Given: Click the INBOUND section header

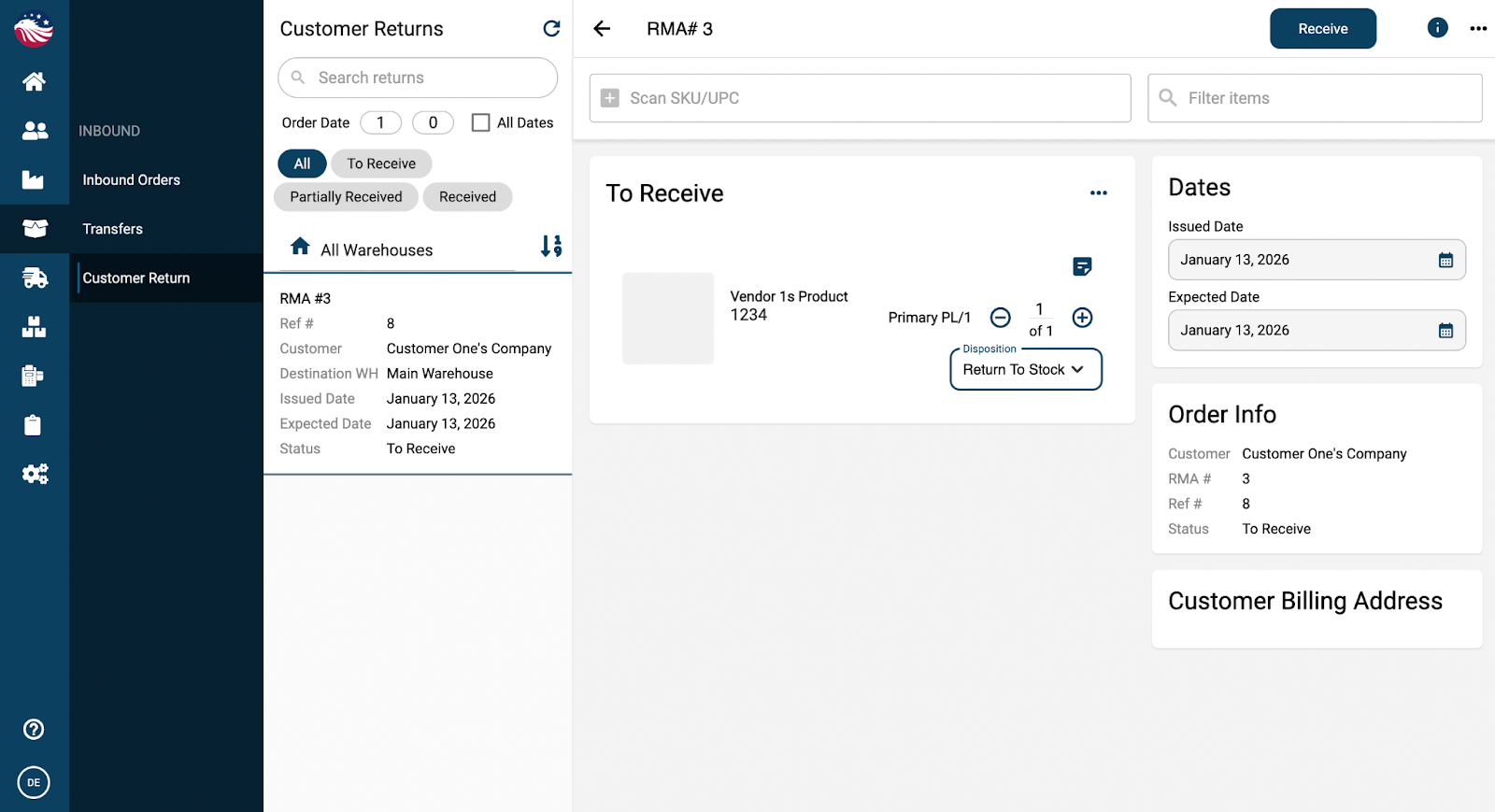Looking at the screenshot, I should 109,131.
